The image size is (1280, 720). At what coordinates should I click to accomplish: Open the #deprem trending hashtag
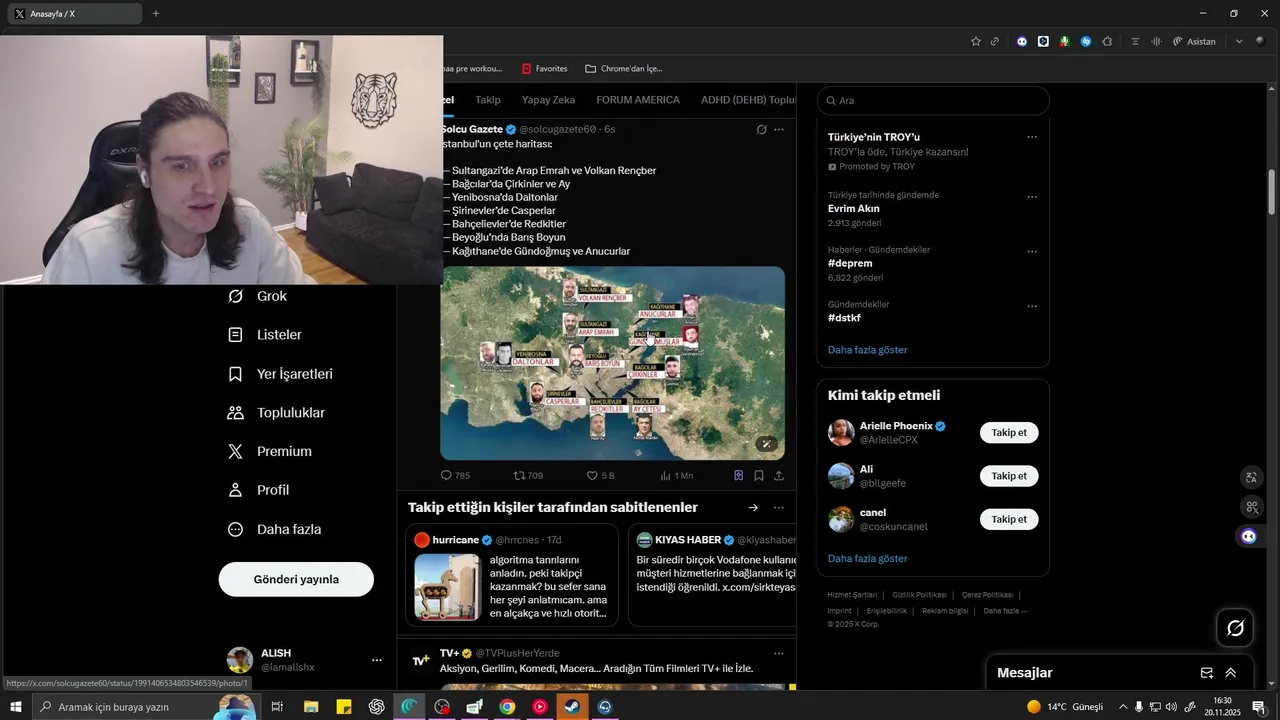tap(850, 263)
